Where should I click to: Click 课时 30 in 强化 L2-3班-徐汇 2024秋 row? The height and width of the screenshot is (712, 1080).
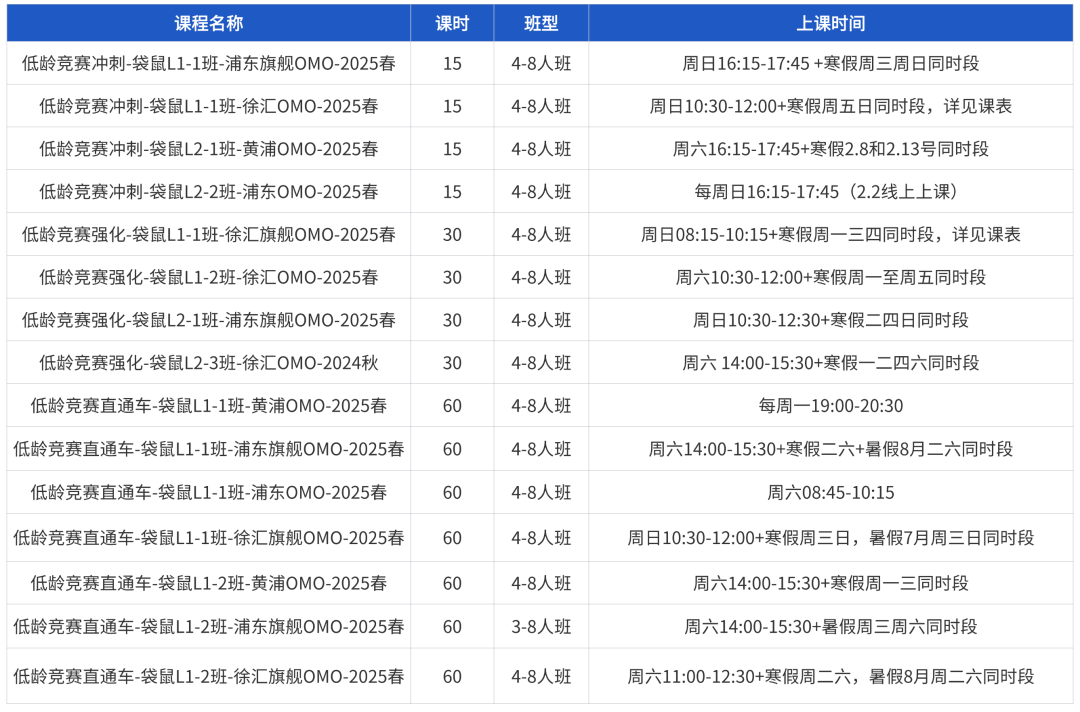pos(452,362)
